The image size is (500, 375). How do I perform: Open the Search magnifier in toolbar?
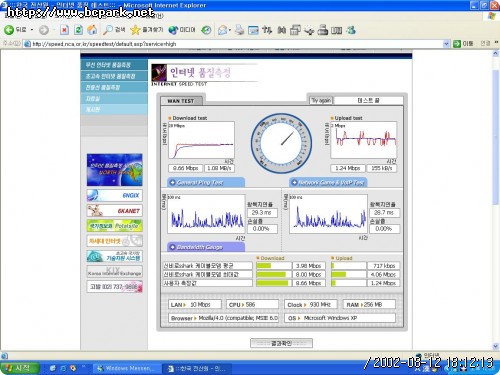pyautogui.click(x=108, y=30)
